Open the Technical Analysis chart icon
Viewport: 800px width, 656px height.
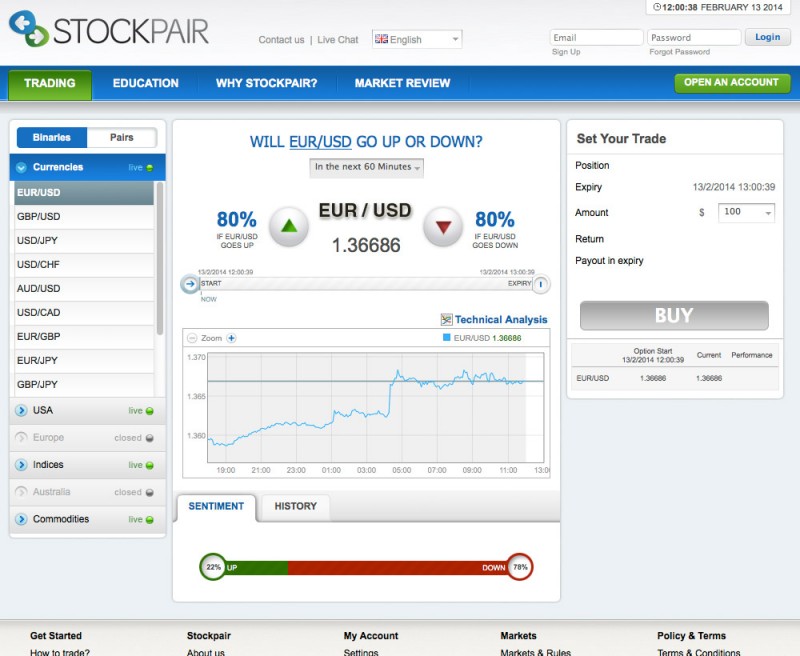[446, 319]
